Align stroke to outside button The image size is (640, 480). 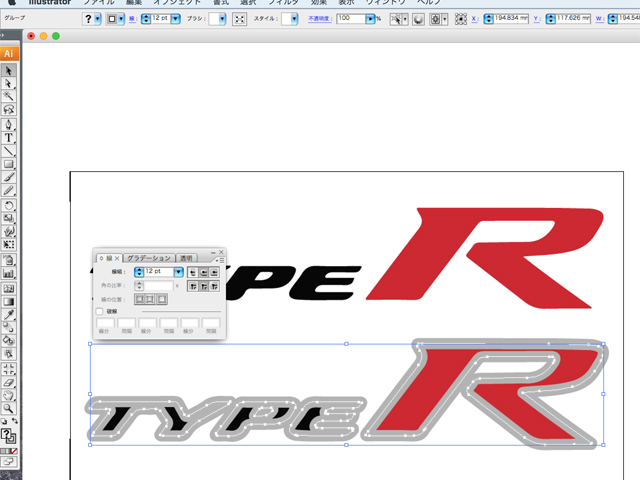click(162, 300)
